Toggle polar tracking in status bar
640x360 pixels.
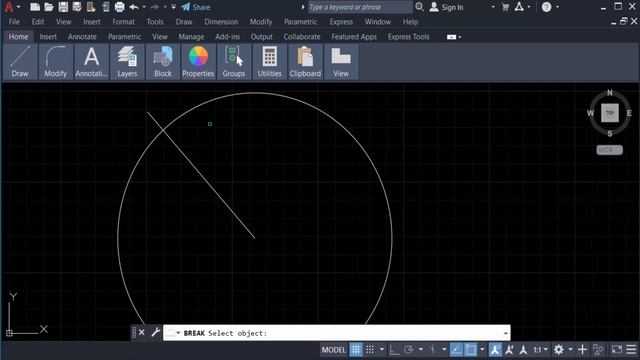pyautogui.click(x=409, y=350)
